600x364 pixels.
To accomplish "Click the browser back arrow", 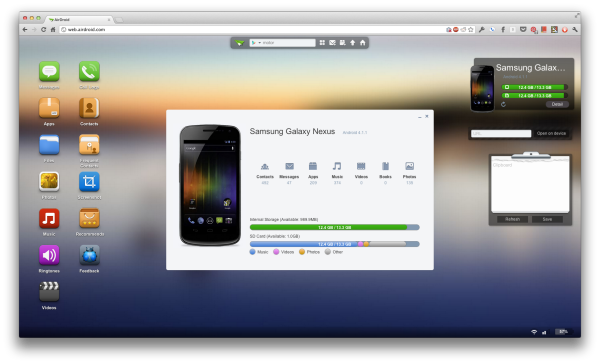I will (x=25, y=29).
